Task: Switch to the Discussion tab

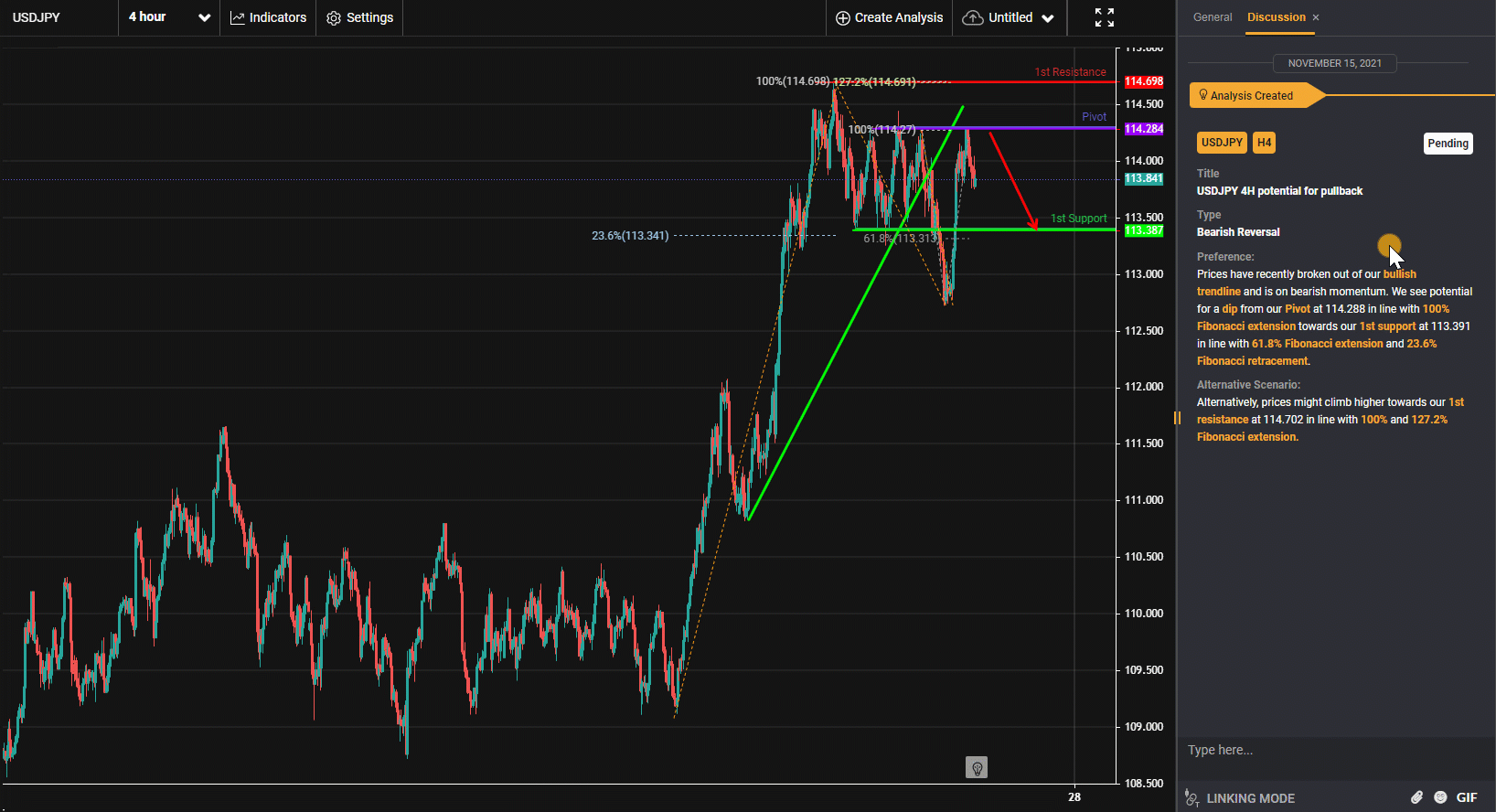Action: click(1277, 17)
